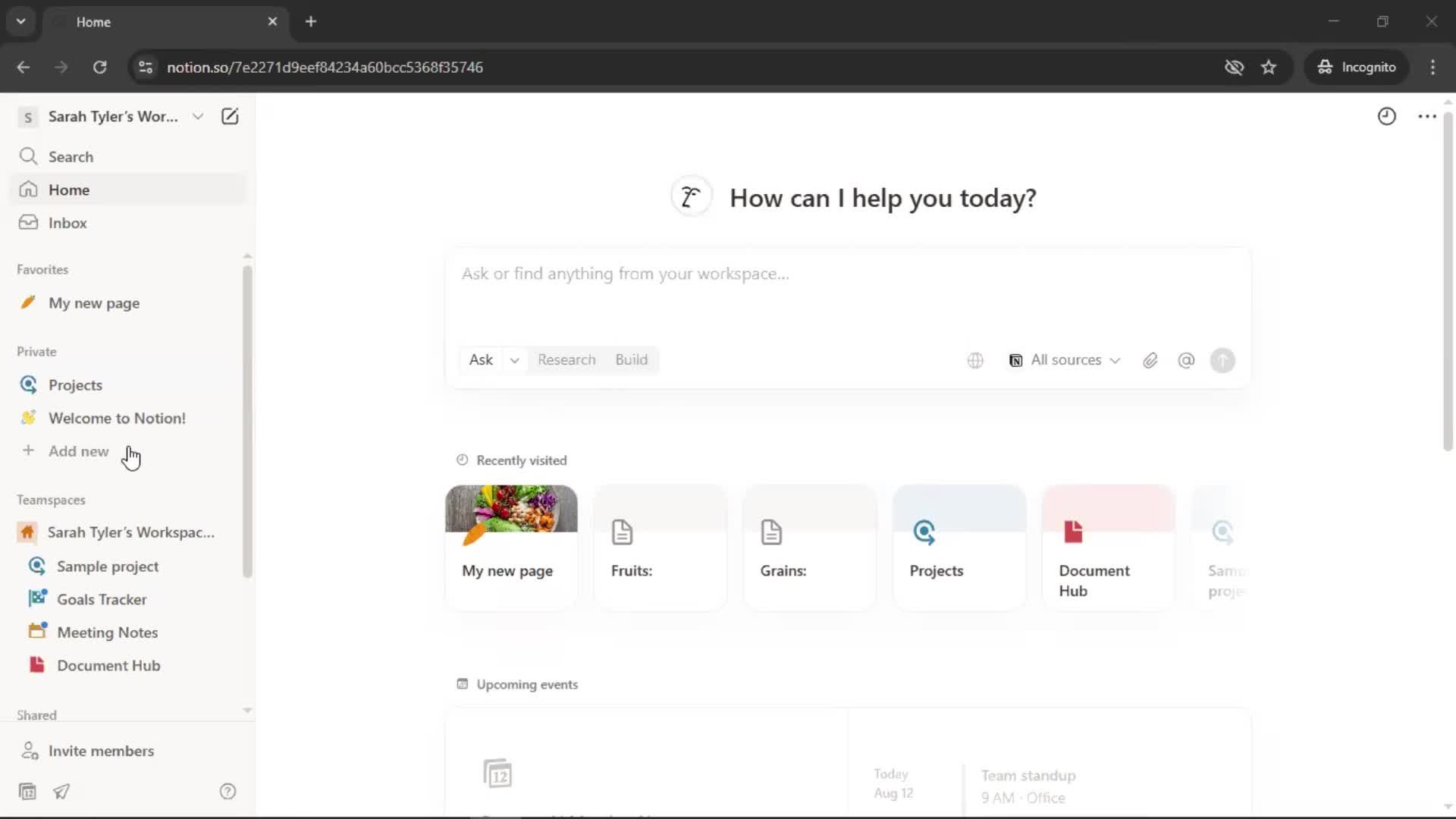
Task: Open Sarah Tyler's Workspace teamspace
Action: [x=127, y=532]
